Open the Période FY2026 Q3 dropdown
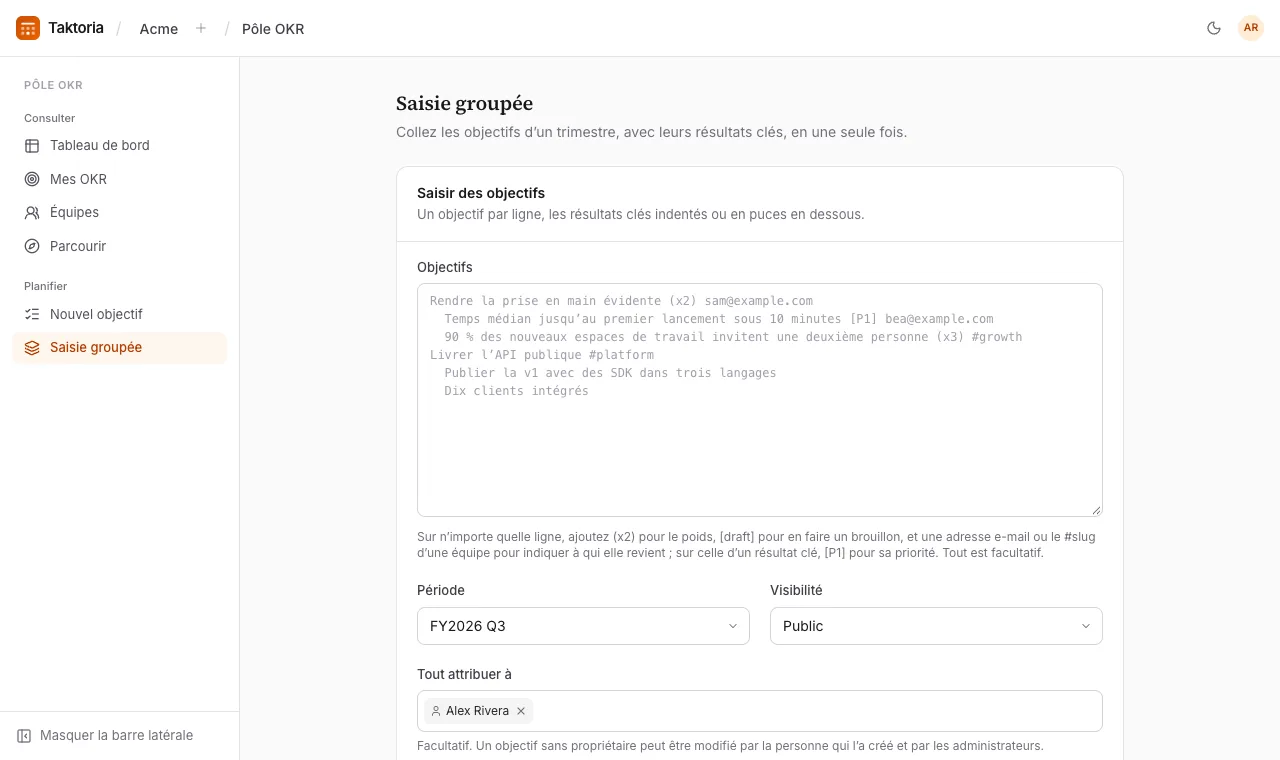The height and width of the screenshot is (760, 1280). [583, 626]
